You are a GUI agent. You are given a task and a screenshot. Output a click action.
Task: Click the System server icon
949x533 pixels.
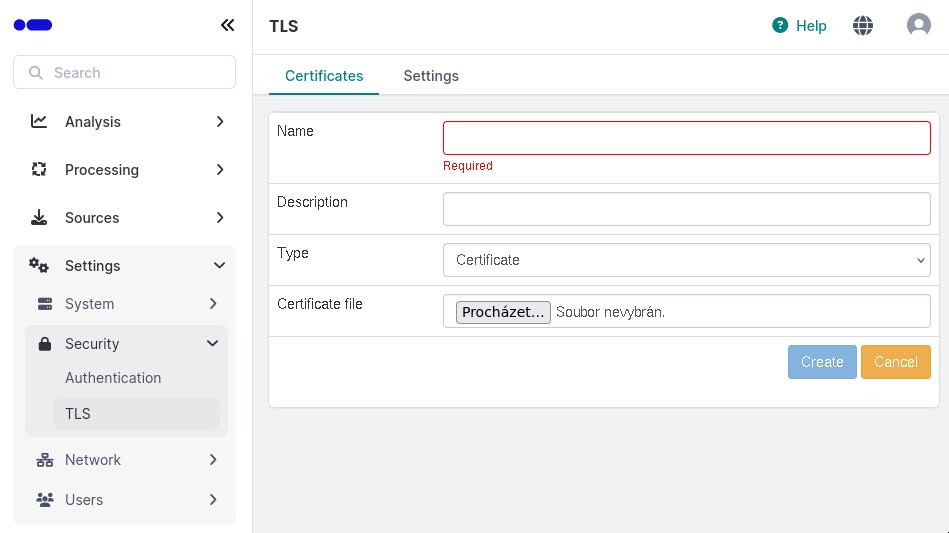pos(45,304)
